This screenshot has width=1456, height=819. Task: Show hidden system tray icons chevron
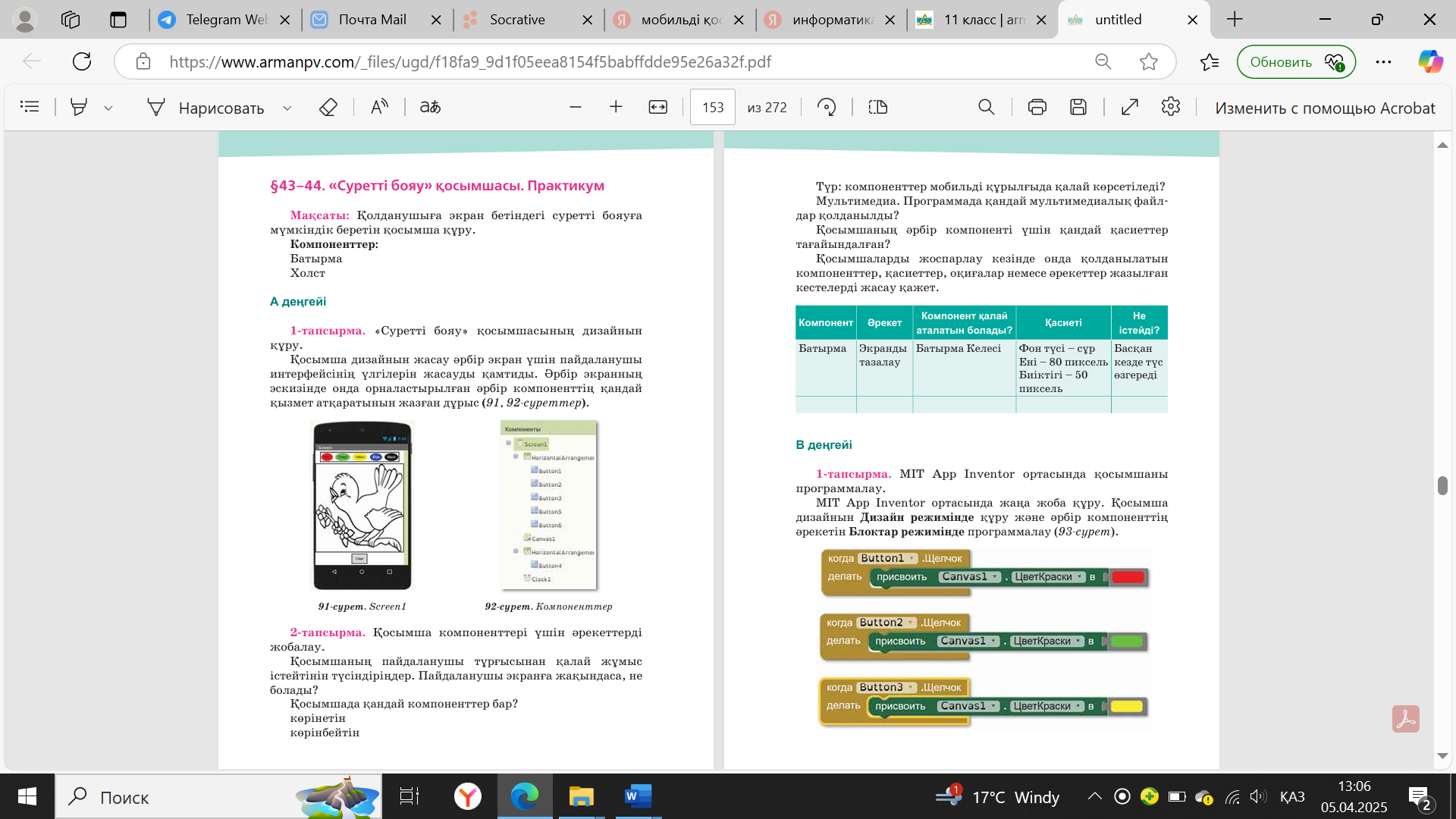(x=1094, y=796)
